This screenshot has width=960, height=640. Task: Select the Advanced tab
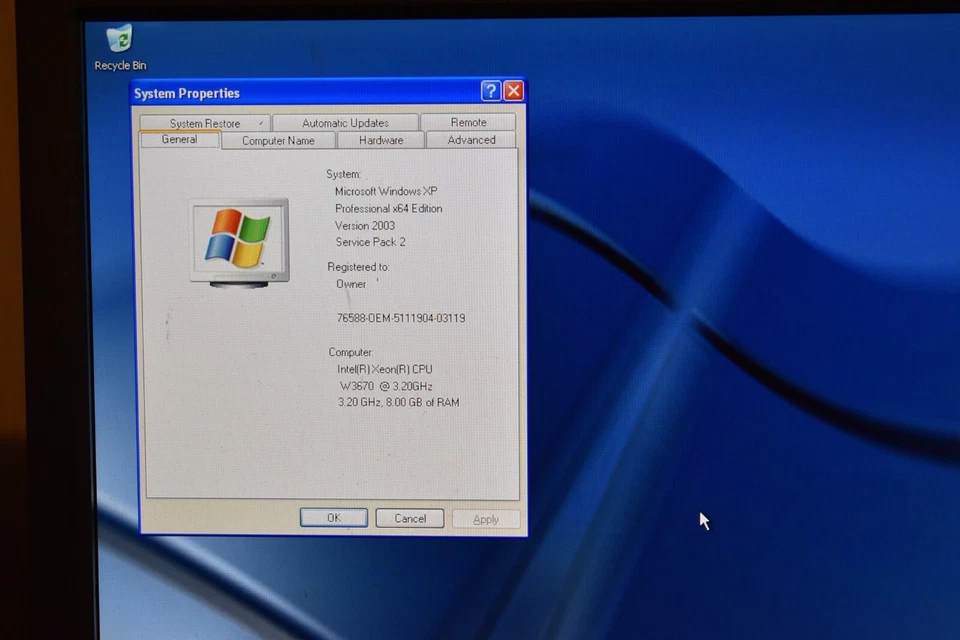[x=470, y=140]
